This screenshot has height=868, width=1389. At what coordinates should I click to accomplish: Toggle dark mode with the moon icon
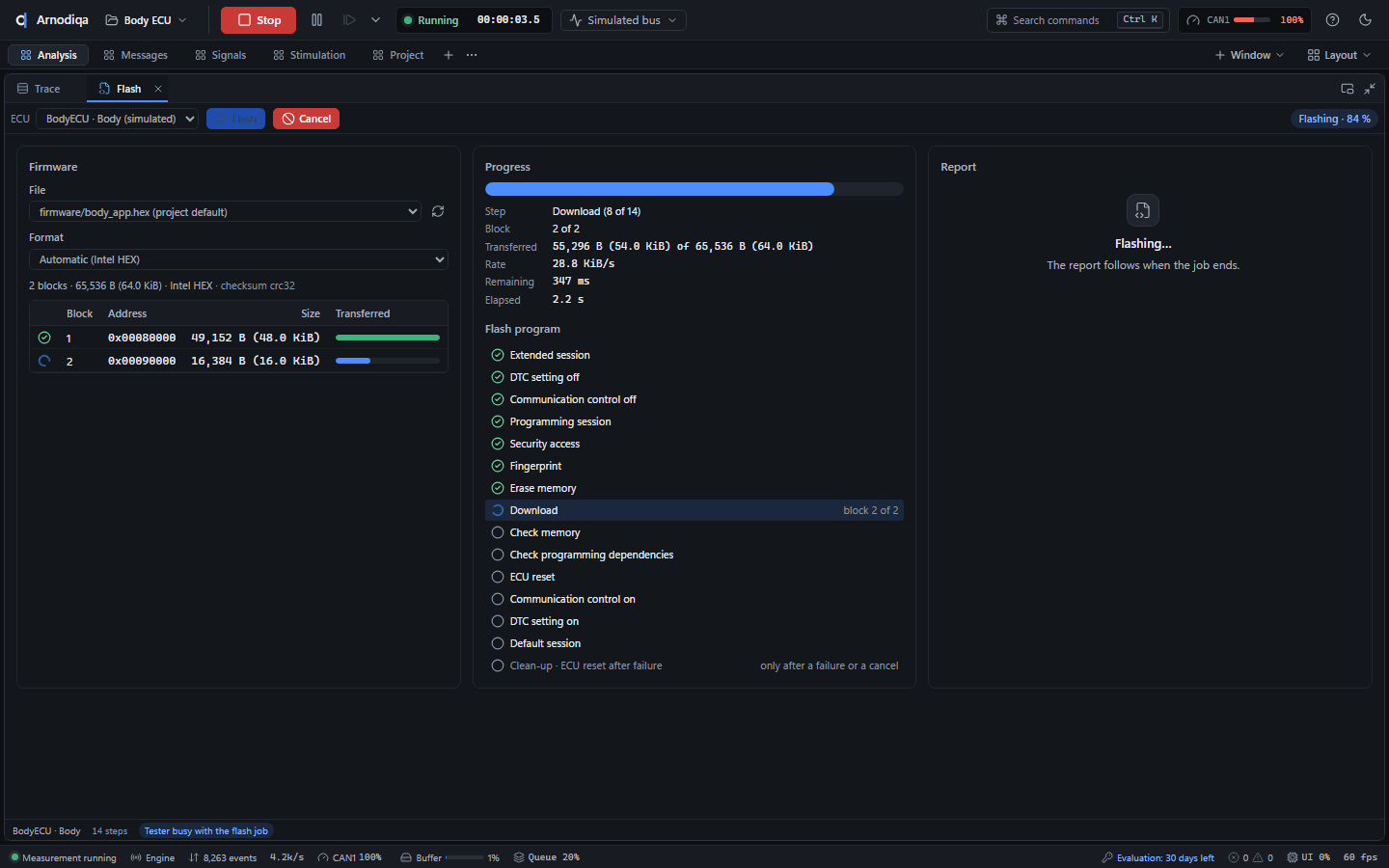(x=1365, y=20)
